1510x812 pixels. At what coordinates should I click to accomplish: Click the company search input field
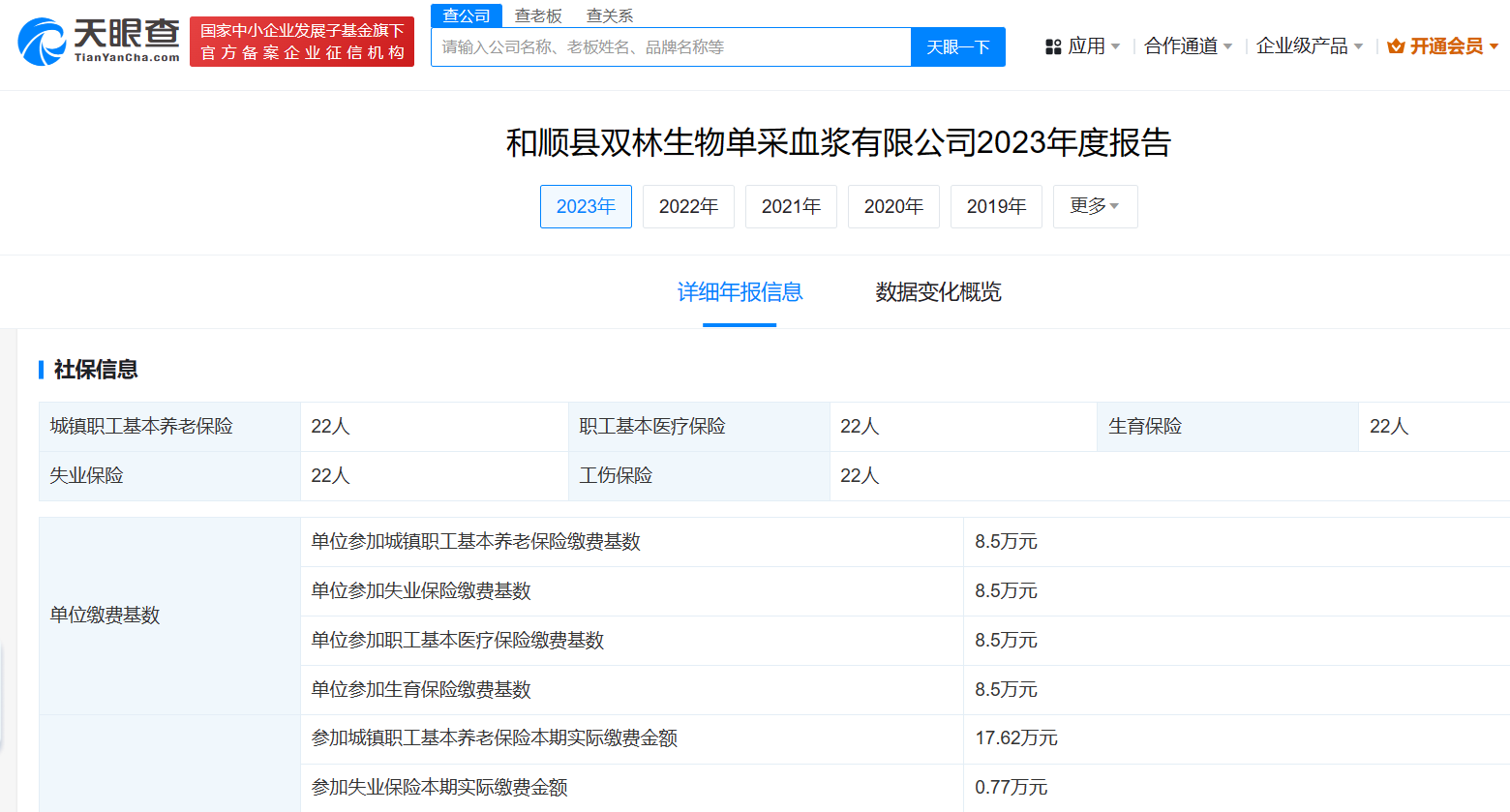pos(673,45)
